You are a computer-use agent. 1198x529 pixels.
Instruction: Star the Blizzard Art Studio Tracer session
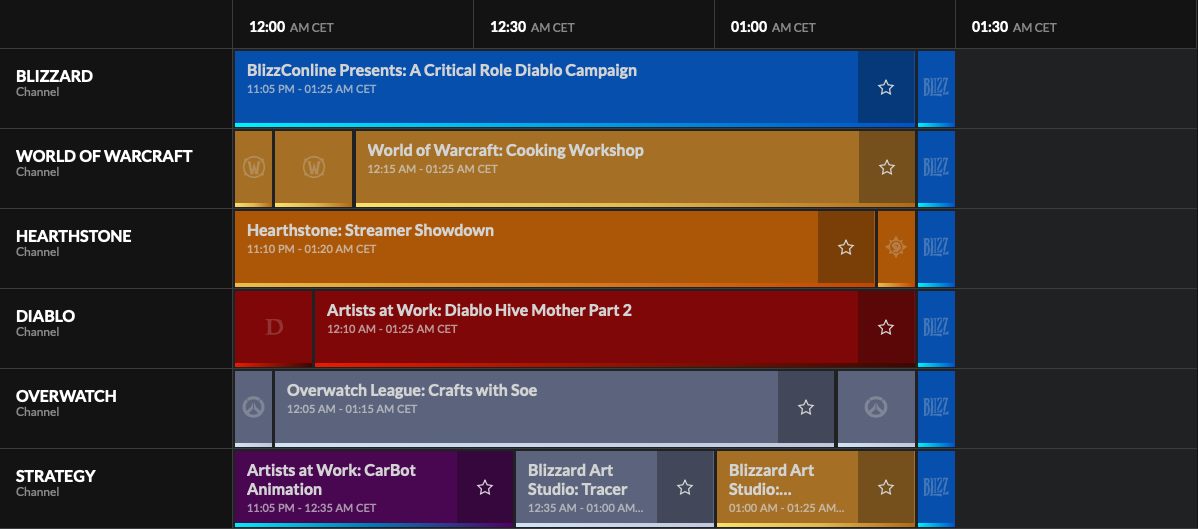click(x=685, y=487)
